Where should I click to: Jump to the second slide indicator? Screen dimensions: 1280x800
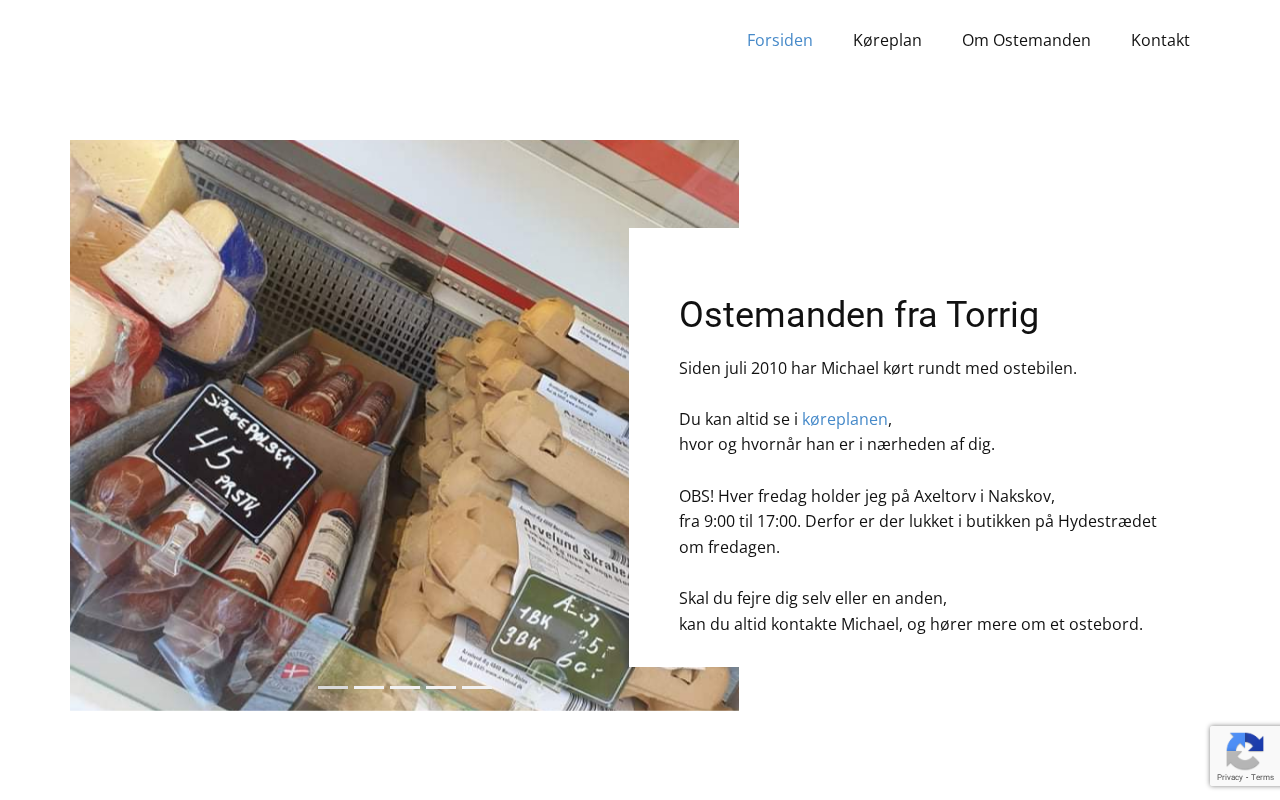pyautogui.click(x=369, y=687)
